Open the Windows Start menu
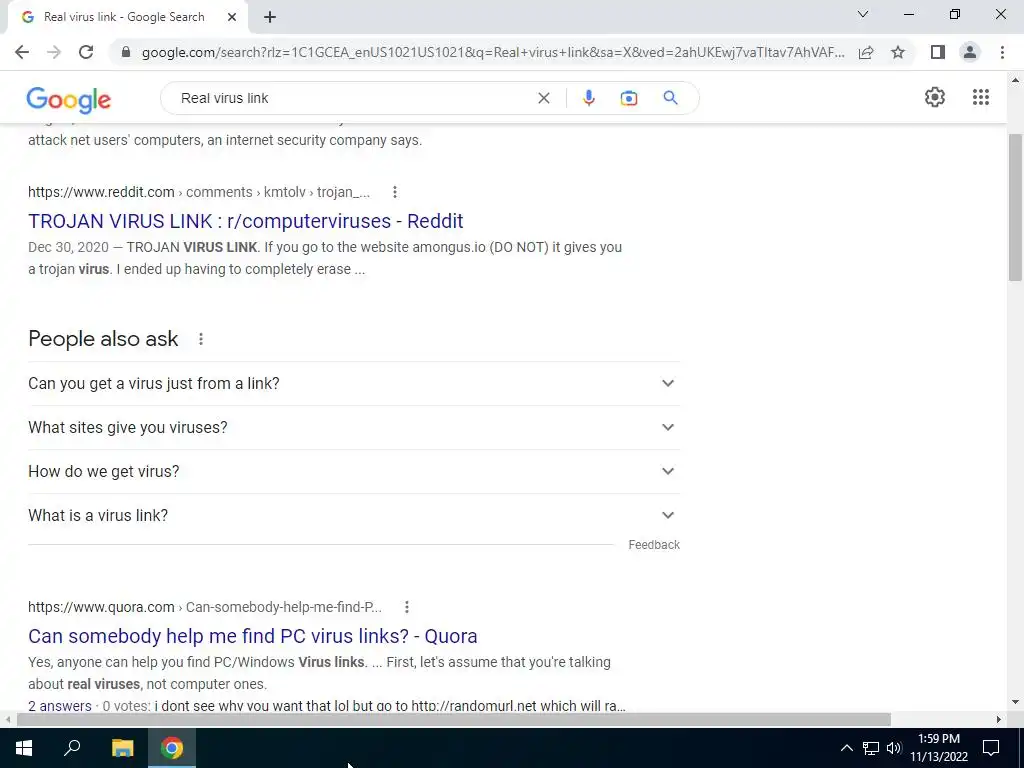 point(24,748)
